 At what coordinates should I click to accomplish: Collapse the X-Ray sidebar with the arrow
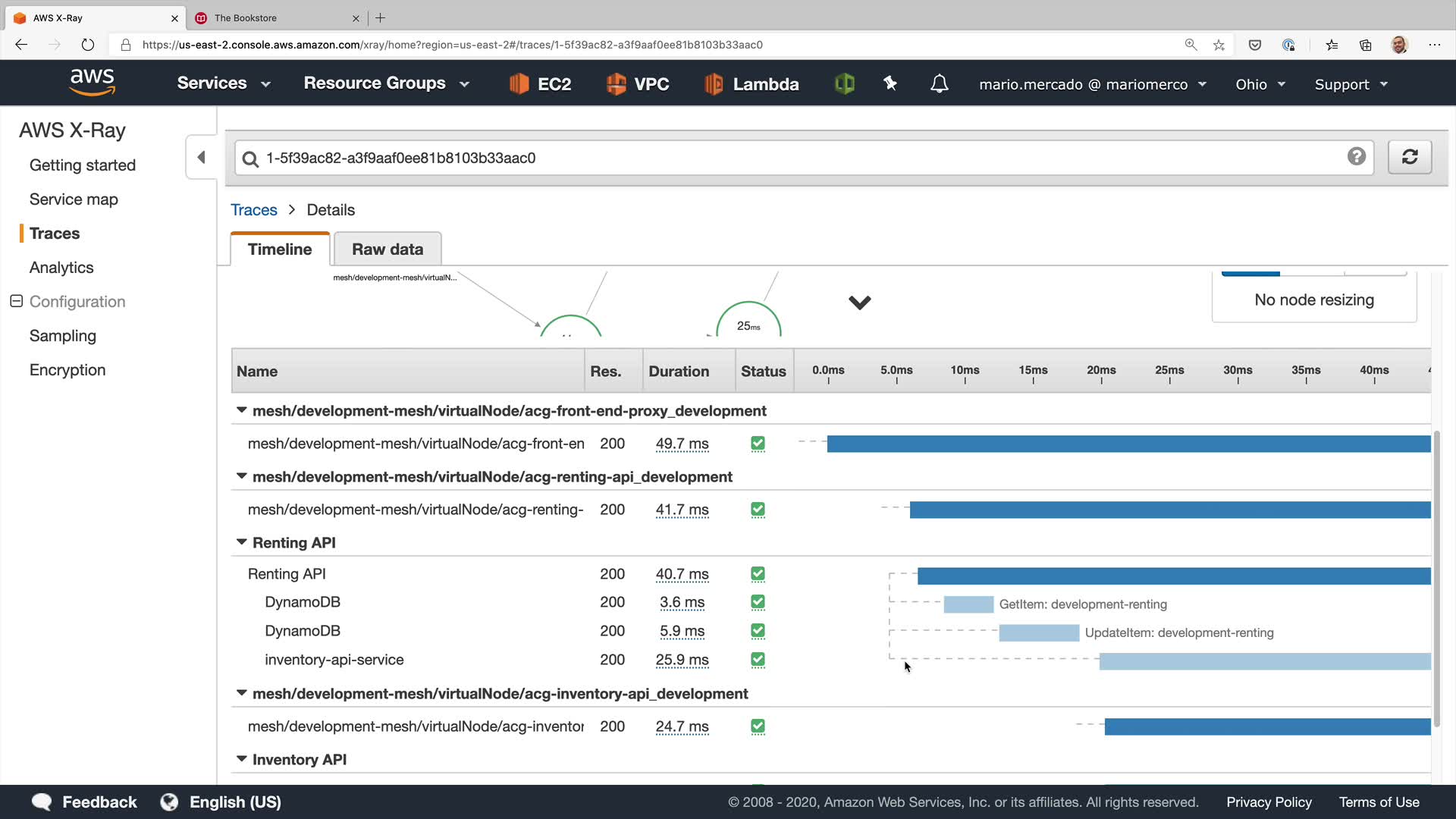(x=202, y=157)
